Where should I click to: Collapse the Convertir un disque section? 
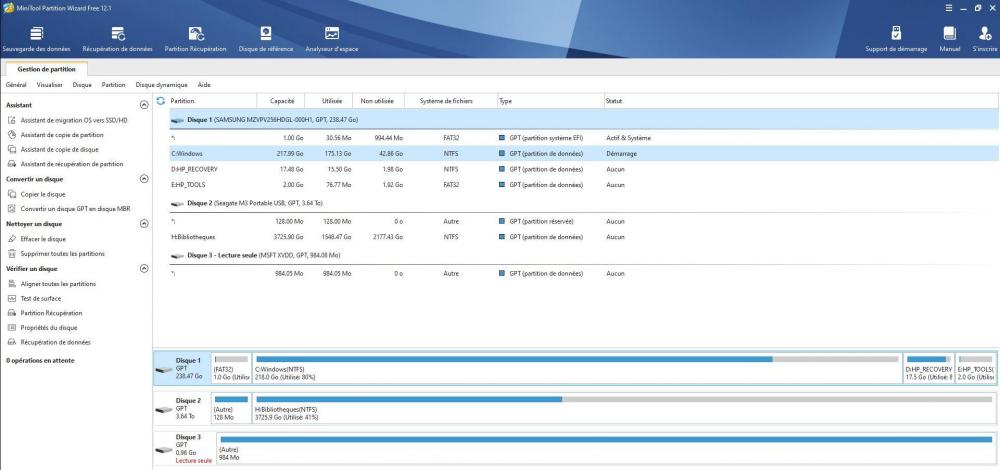143,179
